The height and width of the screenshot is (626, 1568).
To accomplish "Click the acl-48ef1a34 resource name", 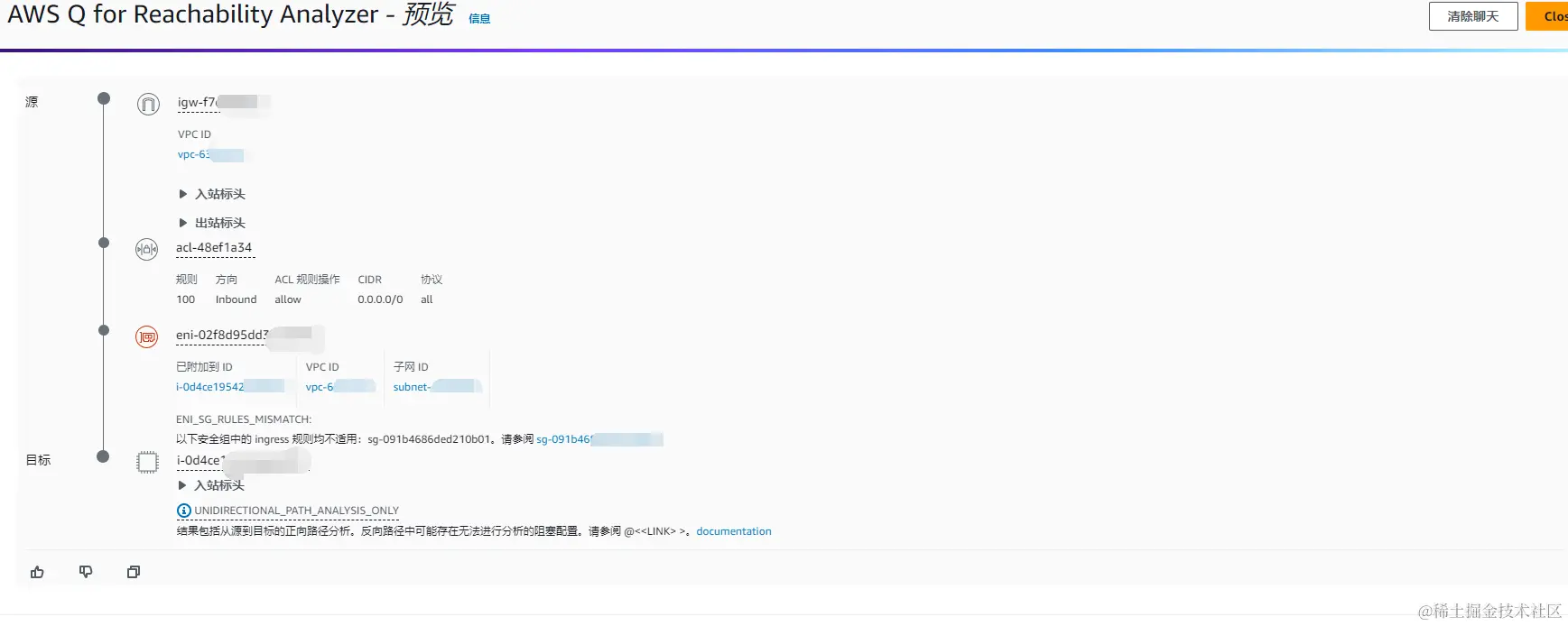I will tap(214, 247).
